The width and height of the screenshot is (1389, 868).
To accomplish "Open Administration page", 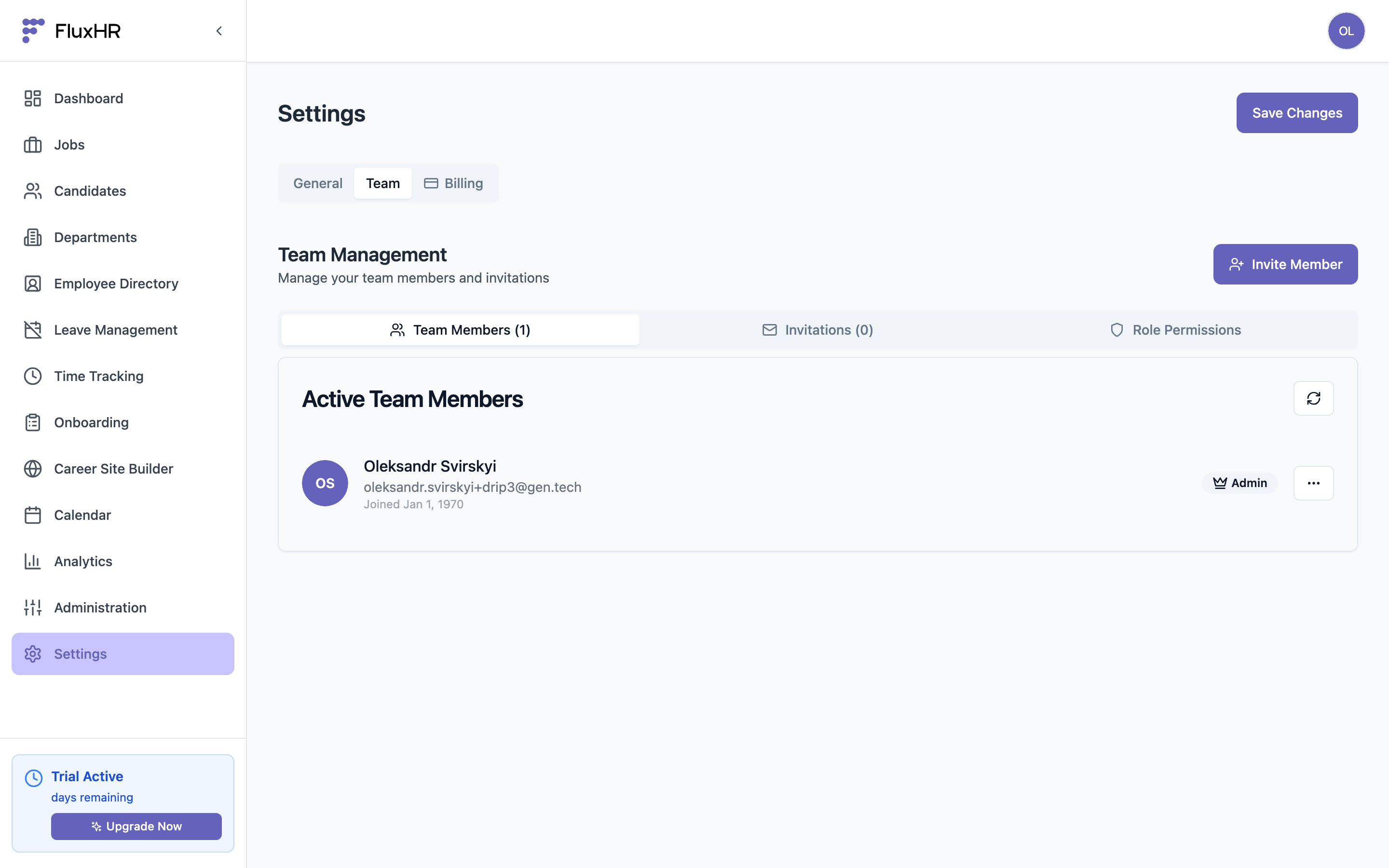I will (x=123, y=608).
